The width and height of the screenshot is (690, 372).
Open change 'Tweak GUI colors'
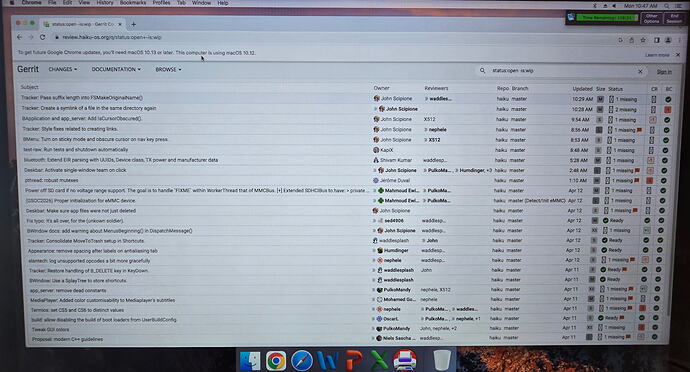50,329
